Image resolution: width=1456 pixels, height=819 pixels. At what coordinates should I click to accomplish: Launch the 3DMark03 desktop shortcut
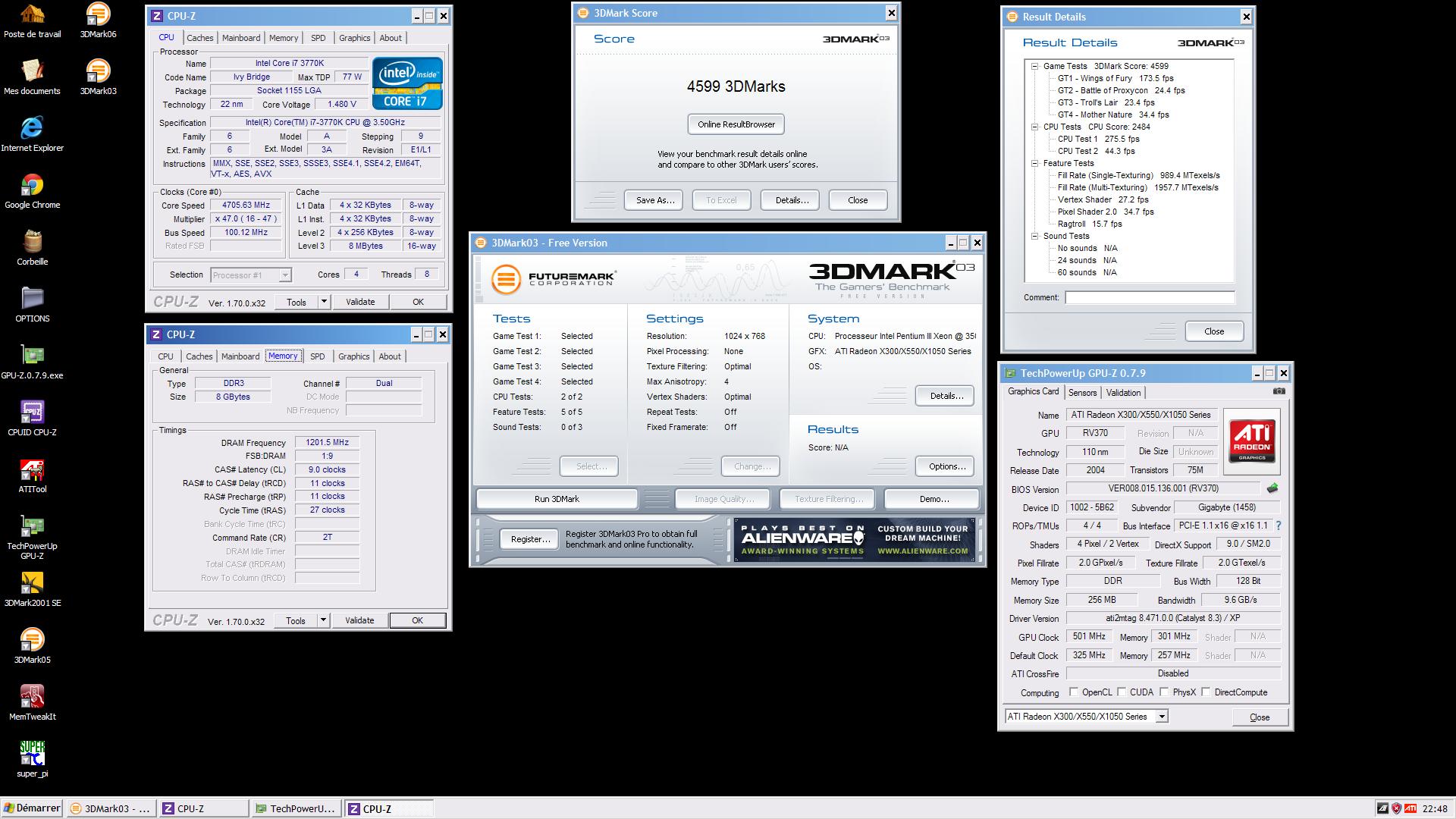pyautogui.click(x=98, y=77)
